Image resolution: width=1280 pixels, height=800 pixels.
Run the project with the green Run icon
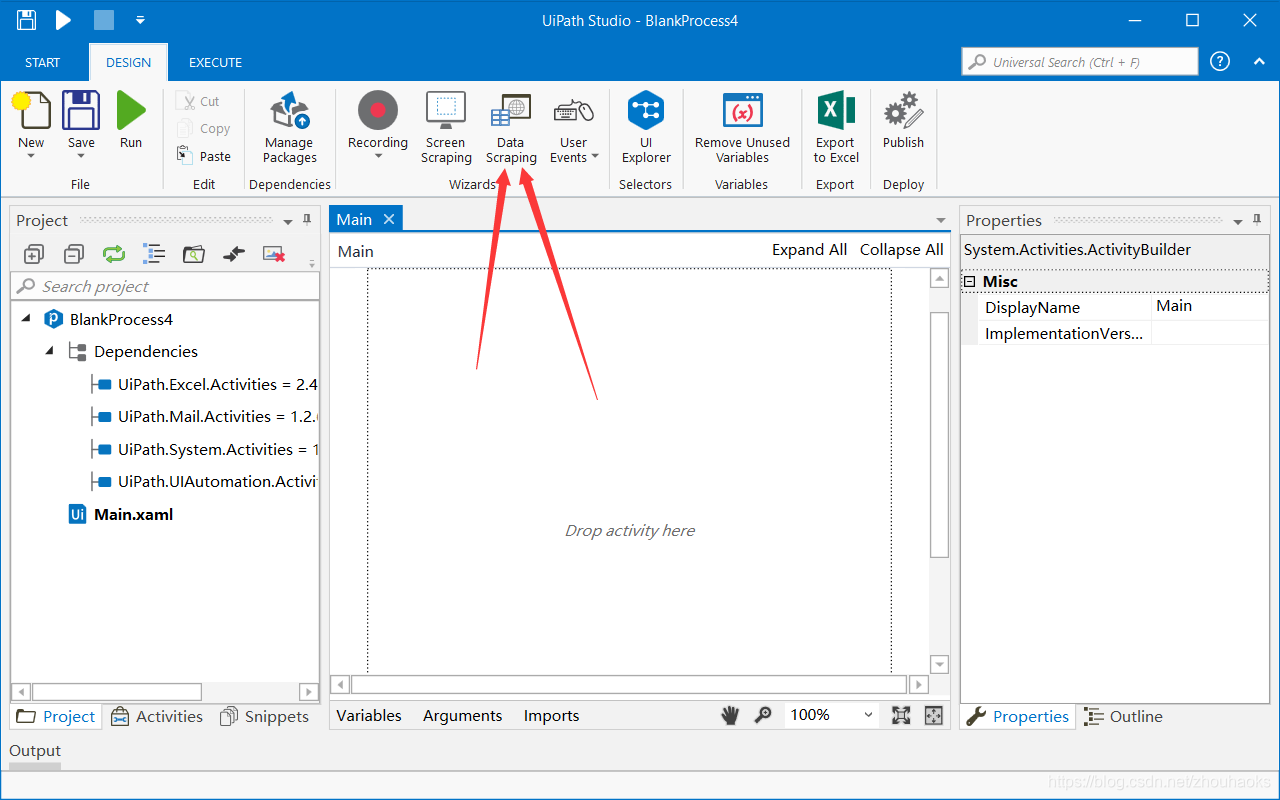pos(131,110)
